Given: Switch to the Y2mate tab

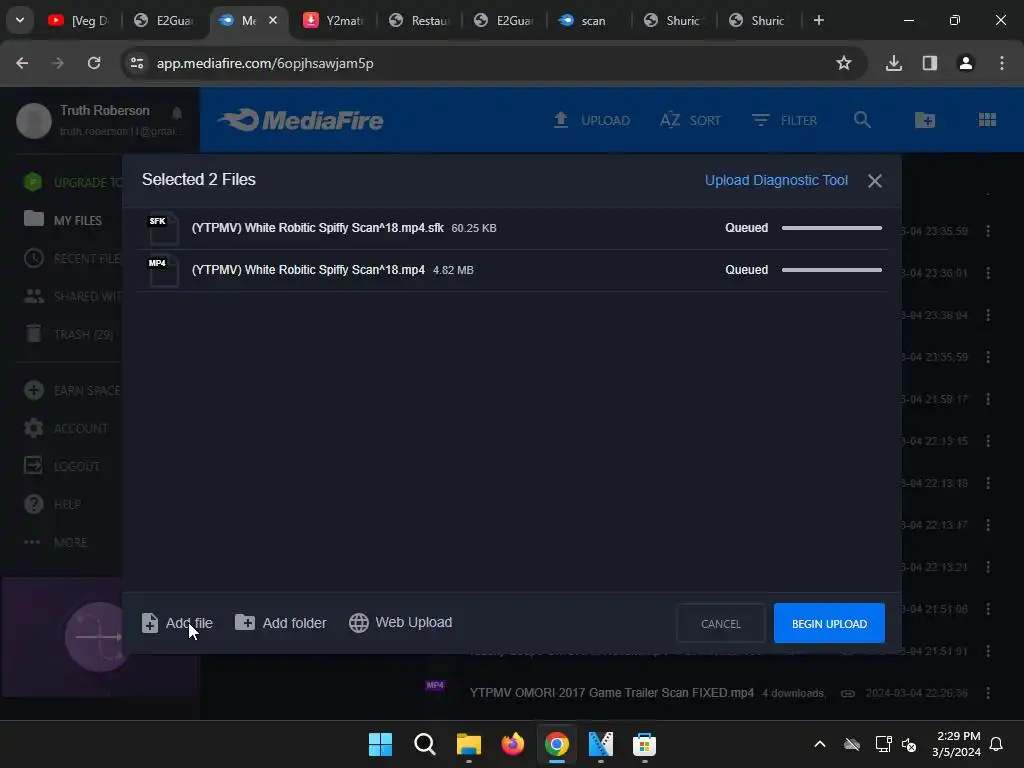Looking at the screenshot, I should (x=334, y=21).
